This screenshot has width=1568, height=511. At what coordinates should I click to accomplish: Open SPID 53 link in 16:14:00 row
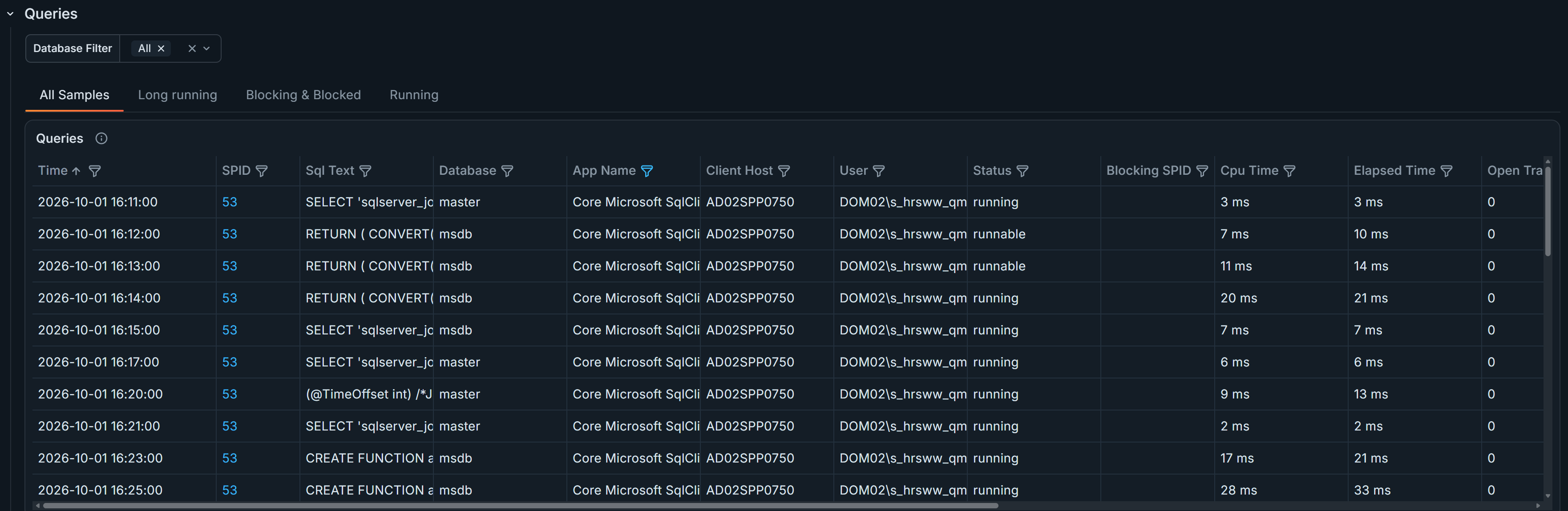click(230, 298)
